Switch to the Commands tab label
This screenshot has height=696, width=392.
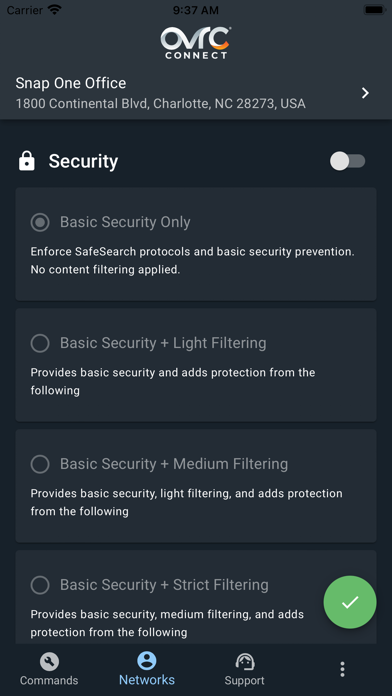point(49,680)
